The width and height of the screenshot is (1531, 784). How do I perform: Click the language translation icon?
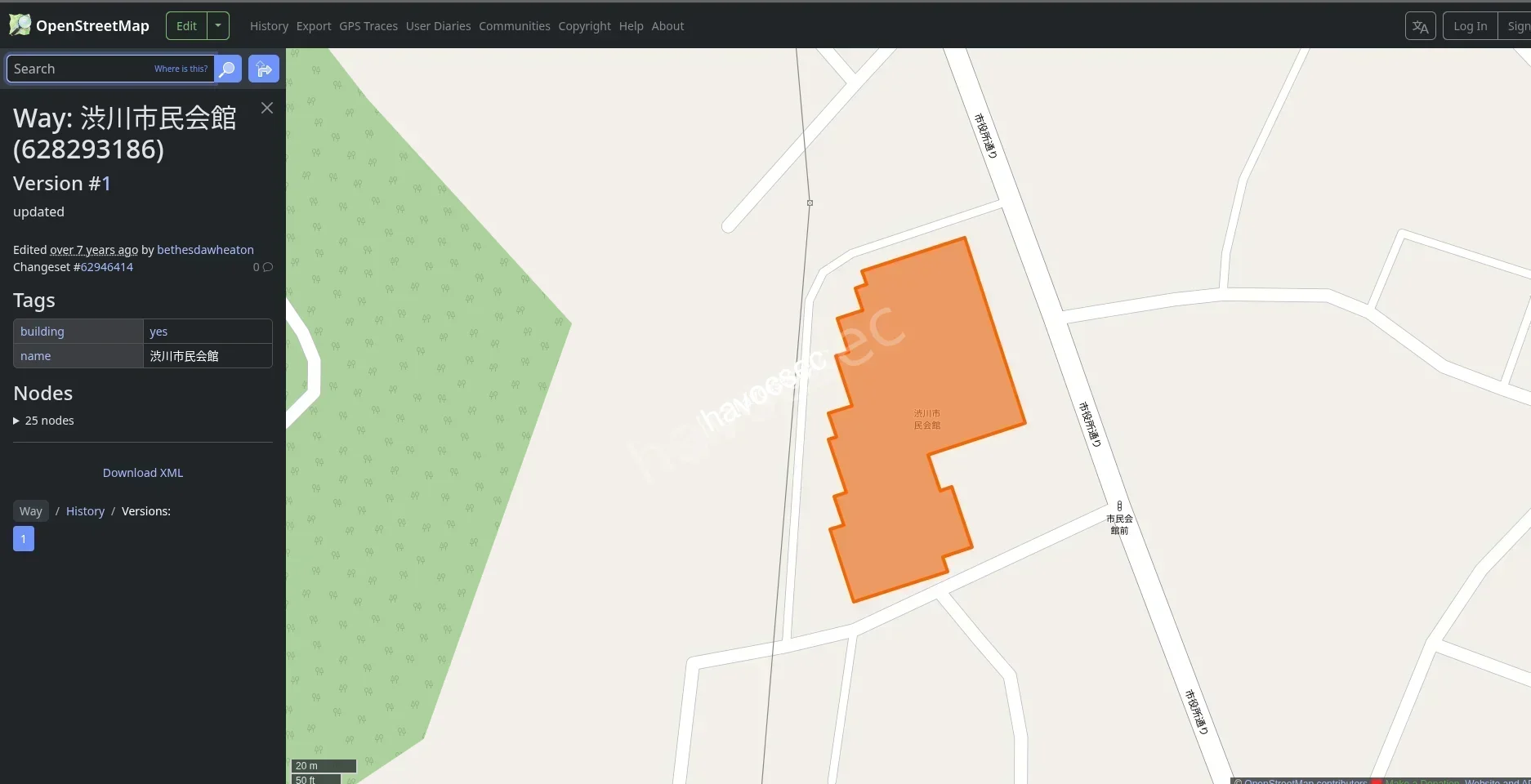(1420, 25)
